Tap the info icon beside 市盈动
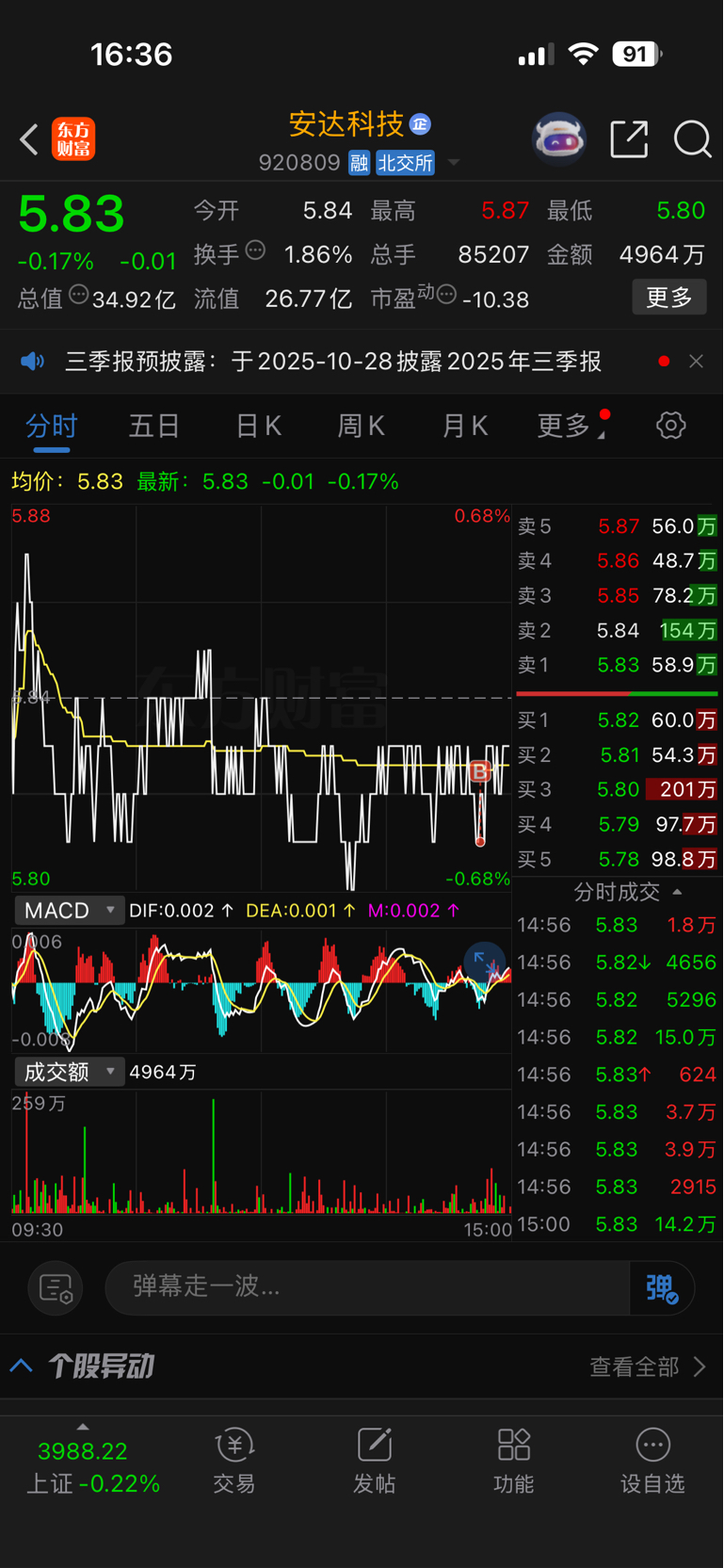The image size is (724, 1568). [x=447, y=295]
